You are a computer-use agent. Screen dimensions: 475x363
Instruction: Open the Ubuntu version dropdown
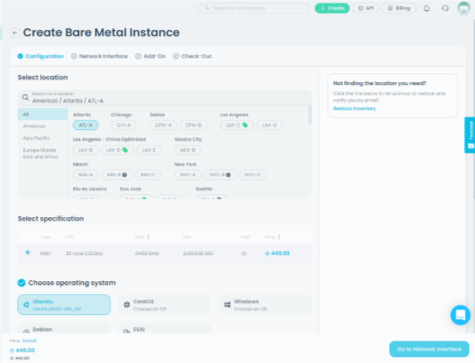pos(64,305)
